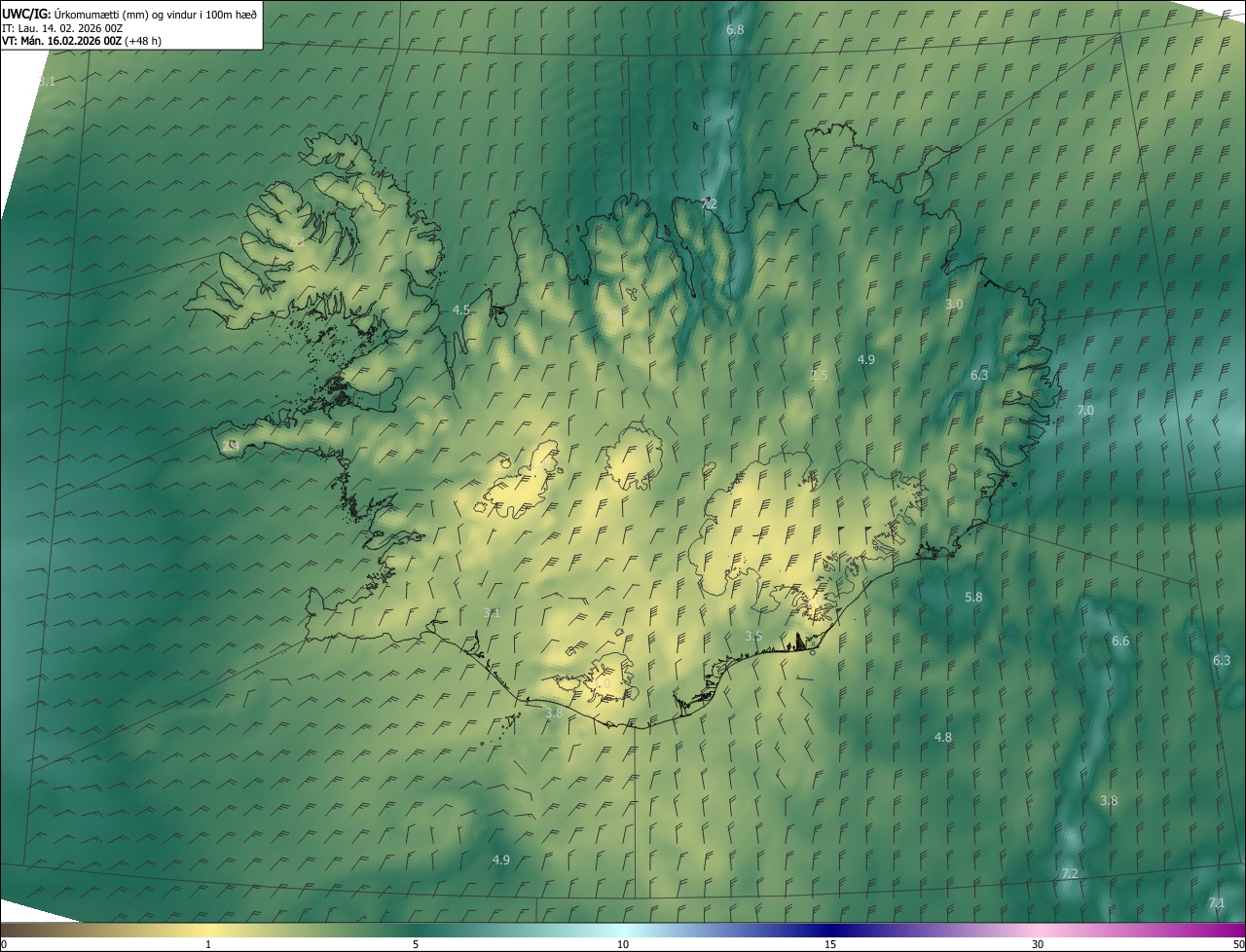Click the 3.0 value label in northeast Iceland
This screenshot has width=1246, height=952.
click(954, 304)
